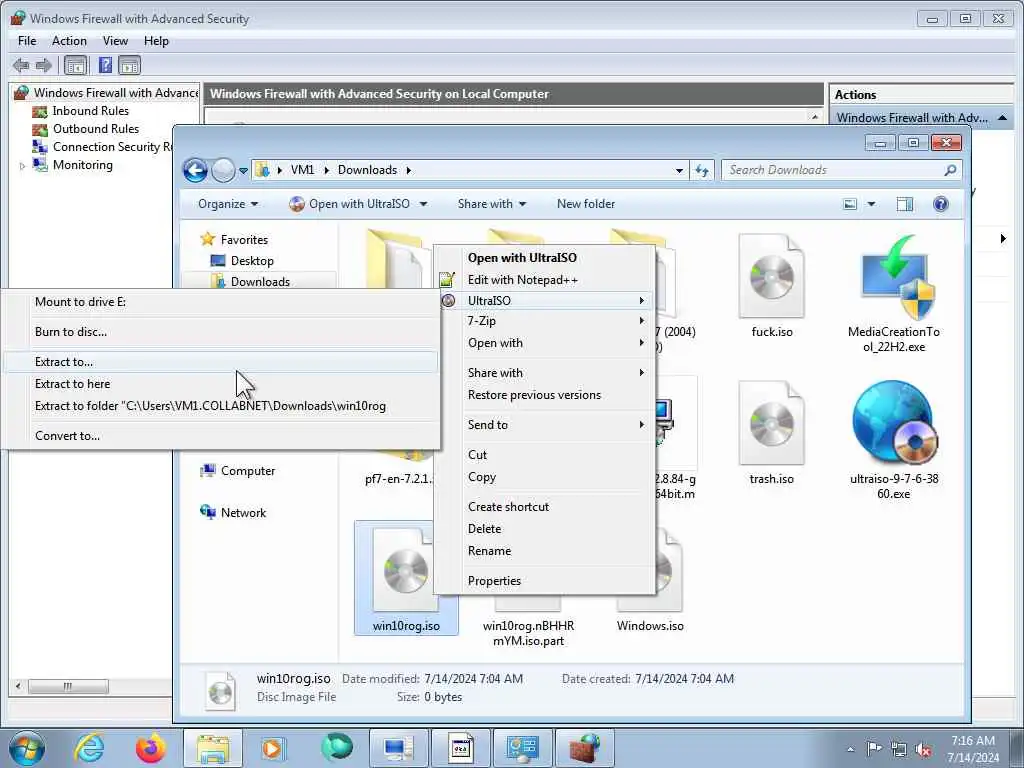Select ultraiso-9-7-6-3860.exe installer
This screenshot has height=768, width=1024.
coord(894,440)
